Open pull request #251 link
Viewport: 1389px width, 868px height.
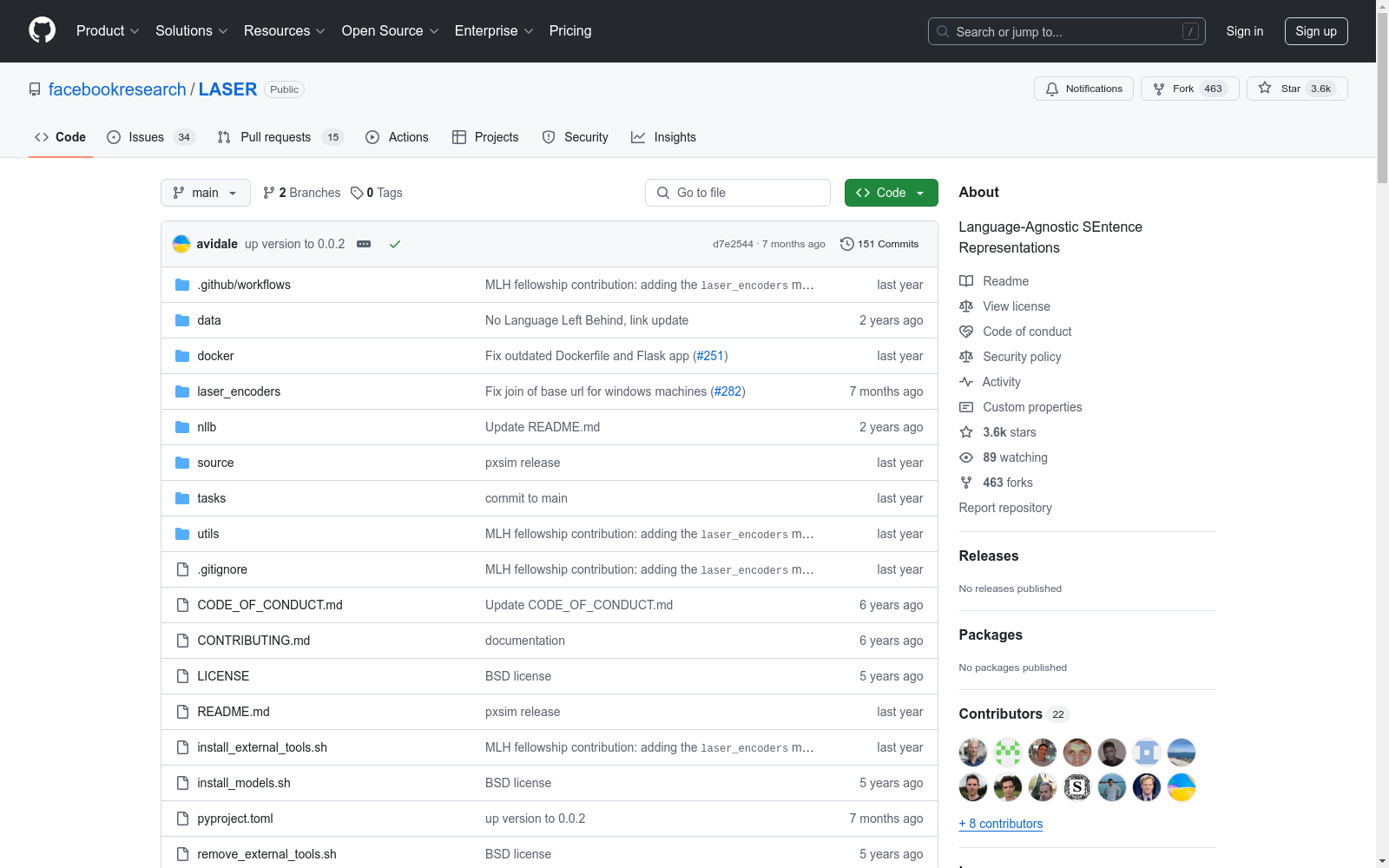tap(710, 356)
